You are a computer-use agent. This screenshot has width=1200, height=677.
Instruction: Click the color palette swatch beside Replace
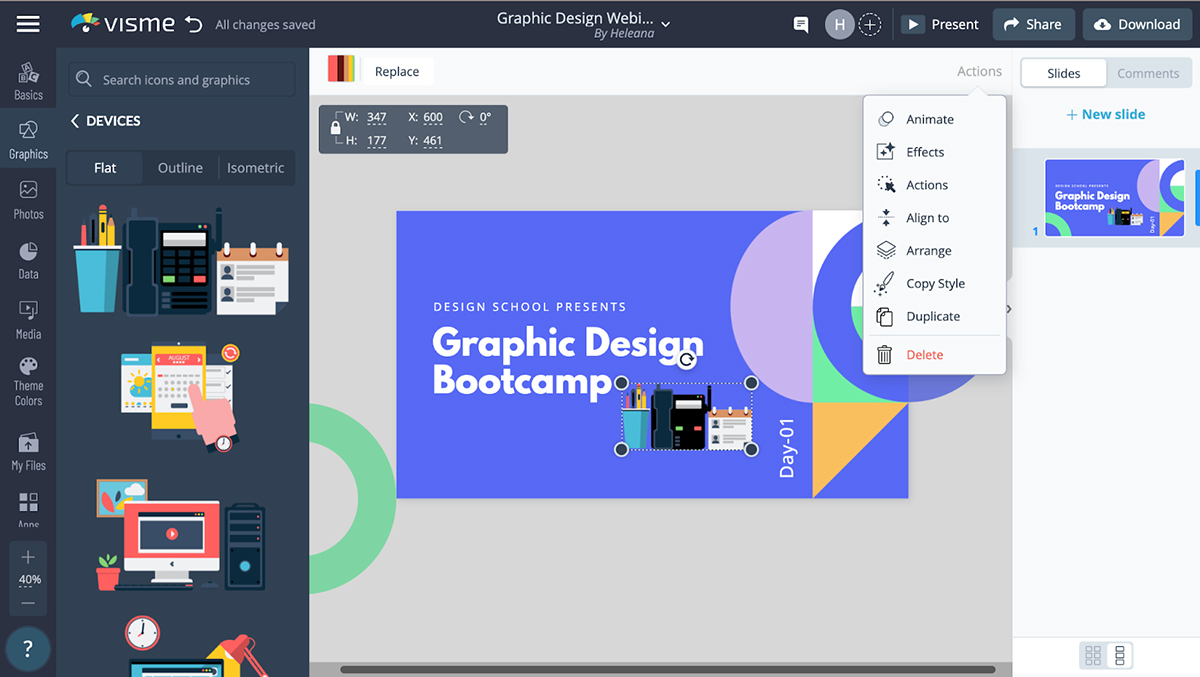tap(342, 70)
